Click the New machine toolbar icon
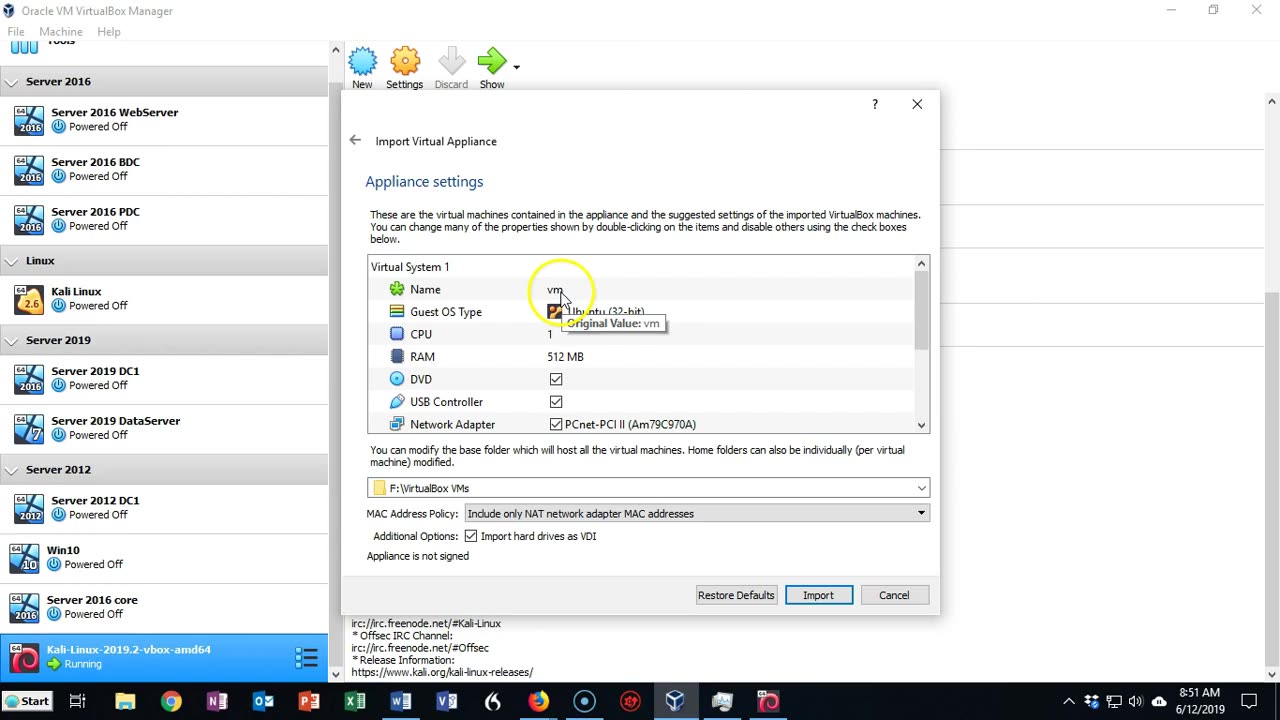 click(362, 62)
